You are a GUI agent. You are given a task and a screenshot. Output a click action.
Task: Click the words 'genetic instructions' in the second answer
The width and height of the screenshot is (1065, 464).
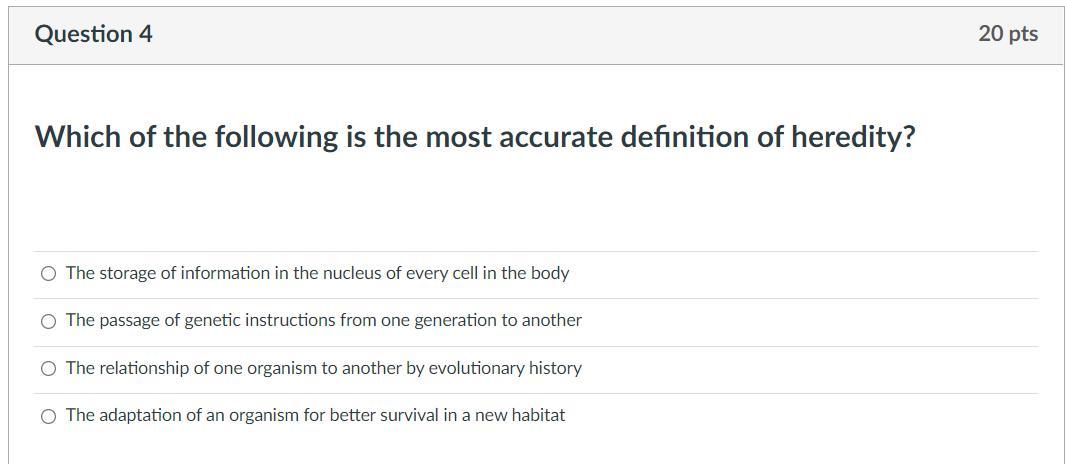point(265,320)
